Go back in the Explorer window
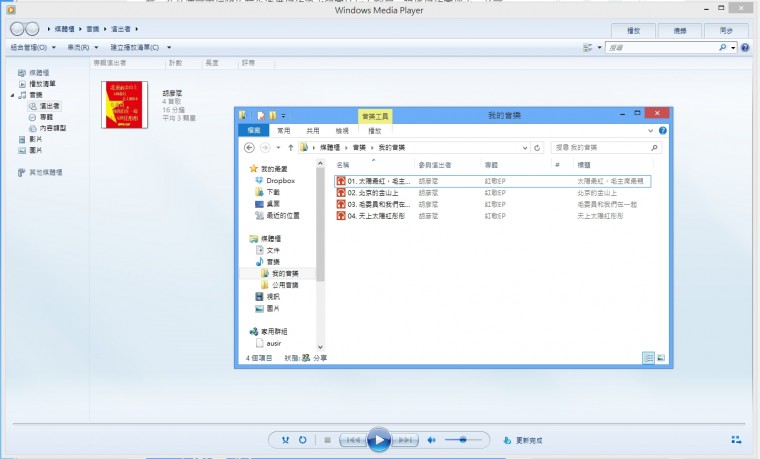The image size is (760, 459). [x=249, y=147]
